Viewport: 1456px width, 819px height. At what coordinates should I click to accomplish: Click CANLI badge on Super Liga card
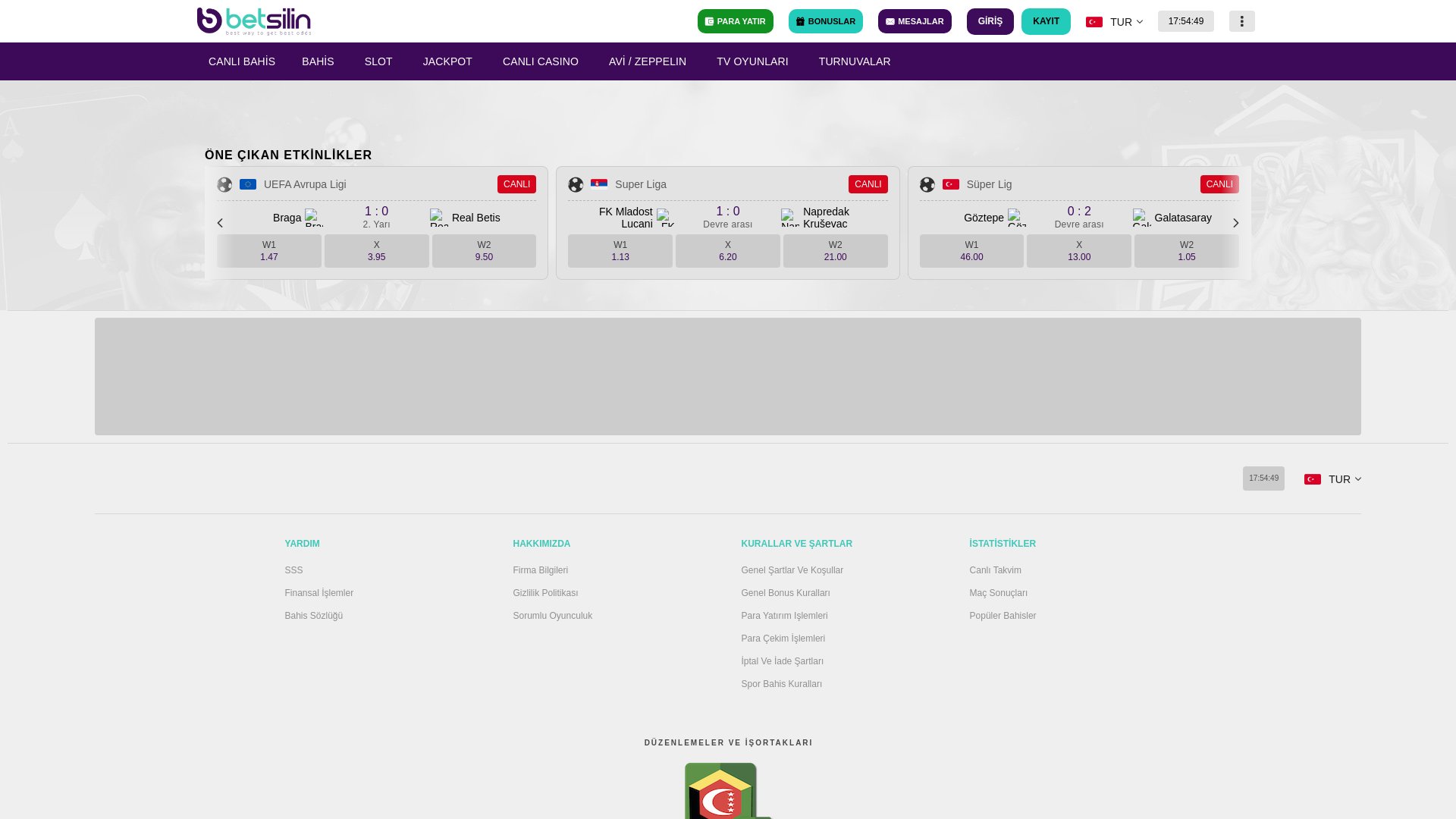(x=868, y=184)
